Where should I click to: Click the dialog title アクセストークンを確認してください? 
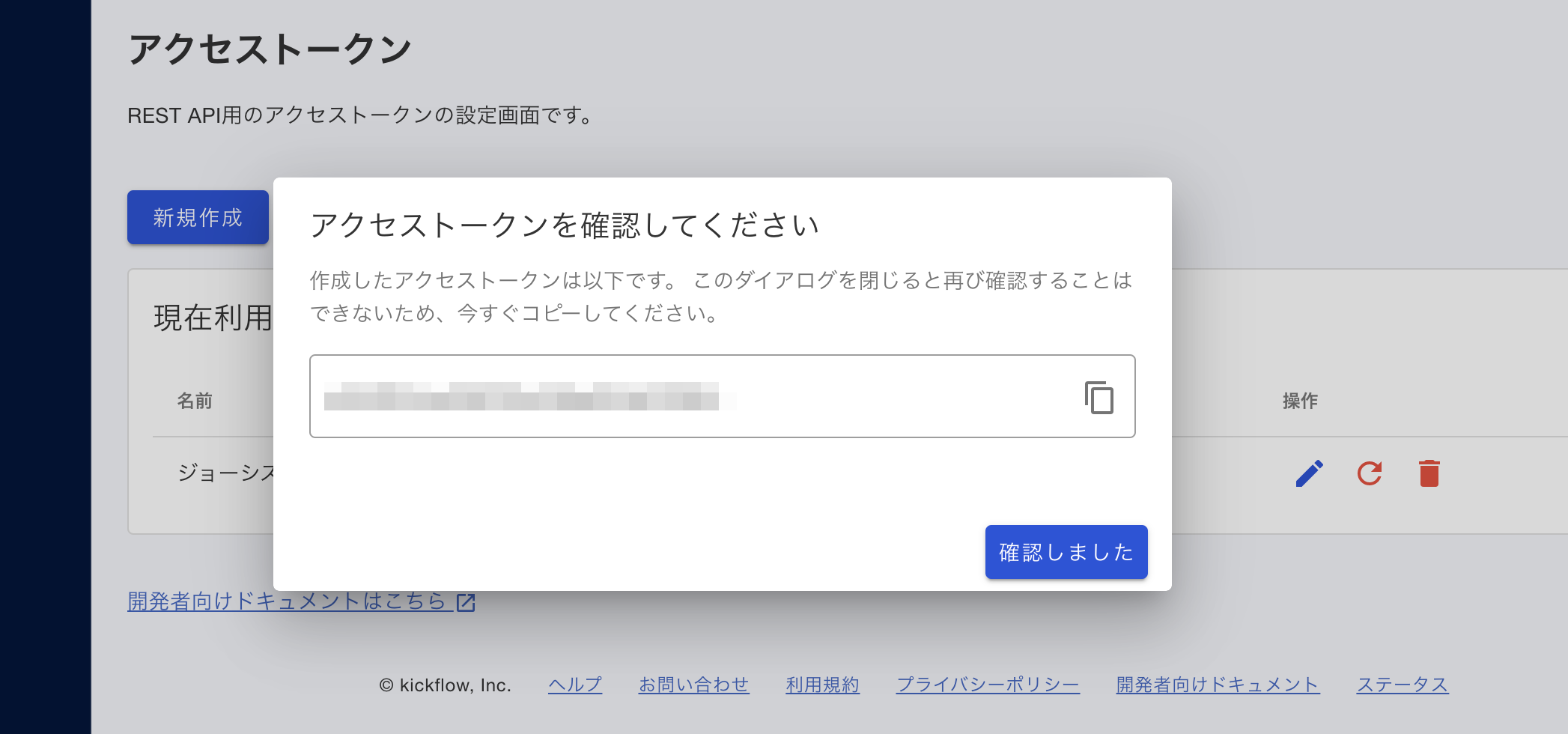click(565, 225)
